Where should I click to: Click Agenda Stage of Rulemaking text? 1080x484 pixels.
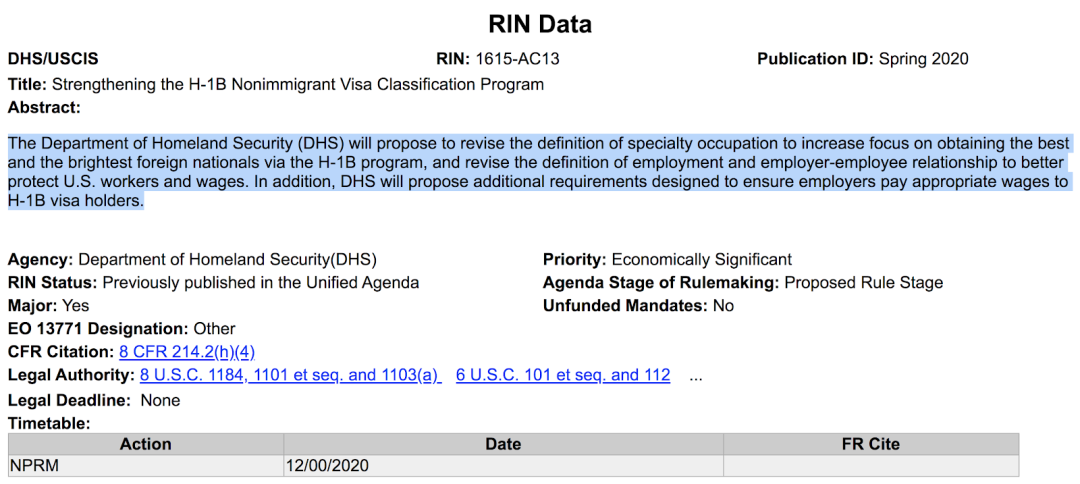(742, 282)
